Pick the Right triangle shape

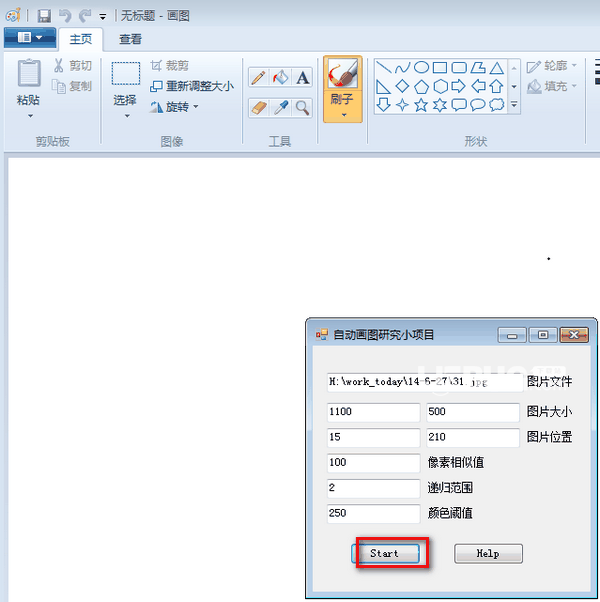[383, 86]
